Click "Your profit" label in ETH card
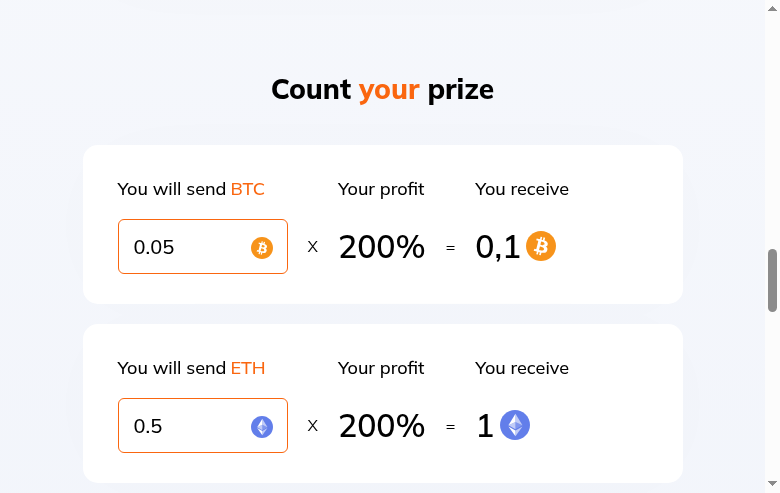Screen dimensions: 780x493 pos(381,368)
